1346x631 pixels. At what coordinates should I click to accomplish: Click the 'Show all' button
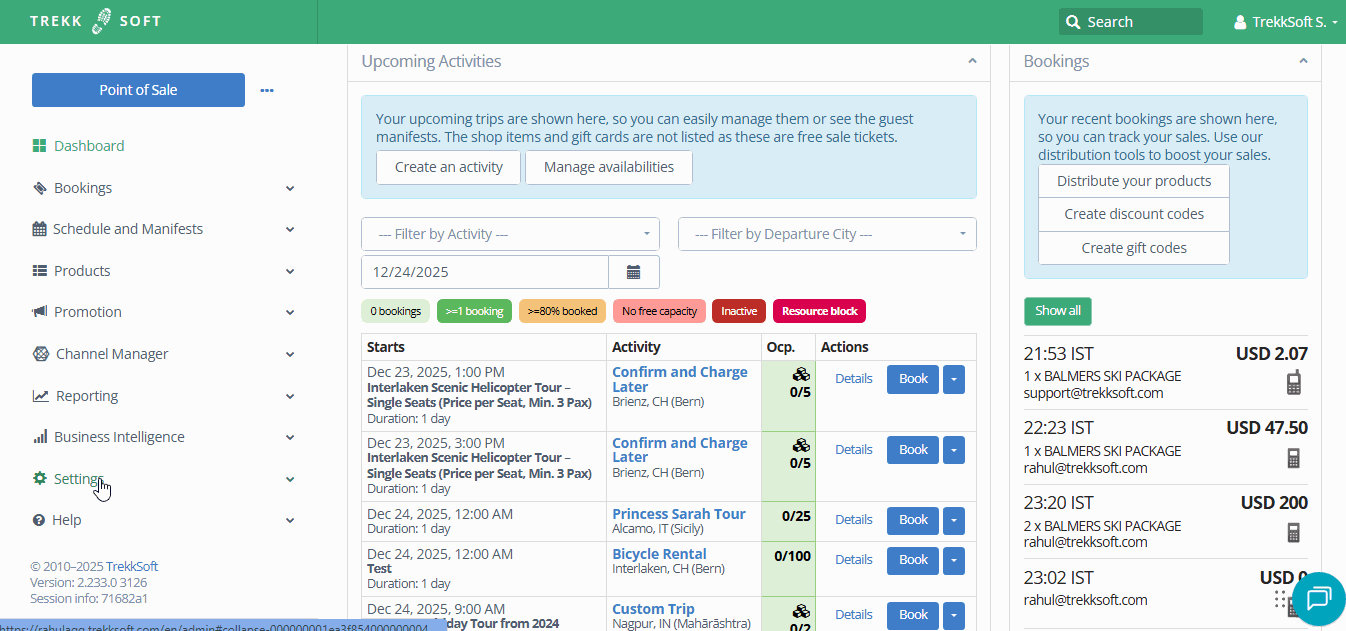coord(1057,311)
